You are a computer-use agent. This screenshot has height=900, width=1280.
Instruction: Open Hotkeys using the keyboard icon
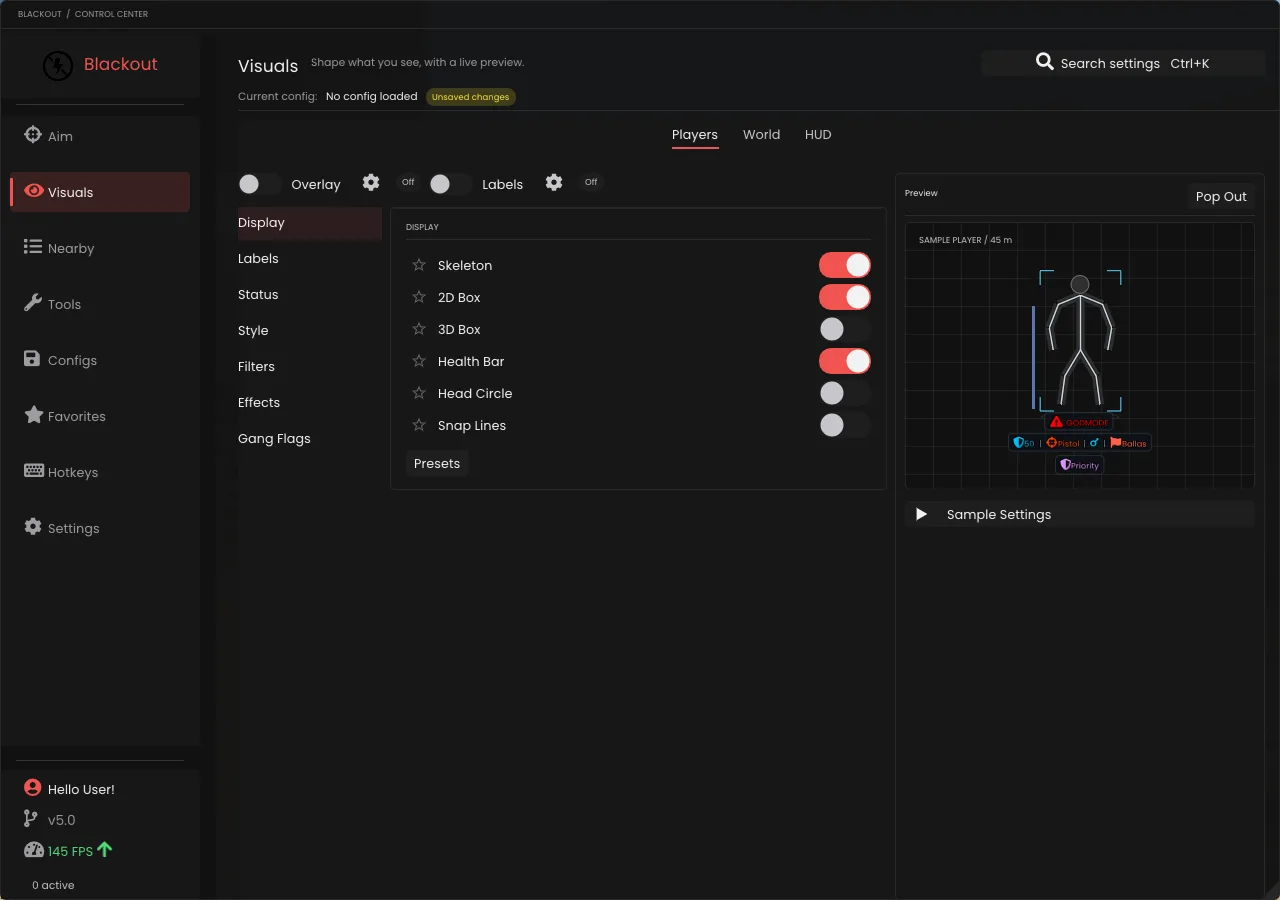33,471
